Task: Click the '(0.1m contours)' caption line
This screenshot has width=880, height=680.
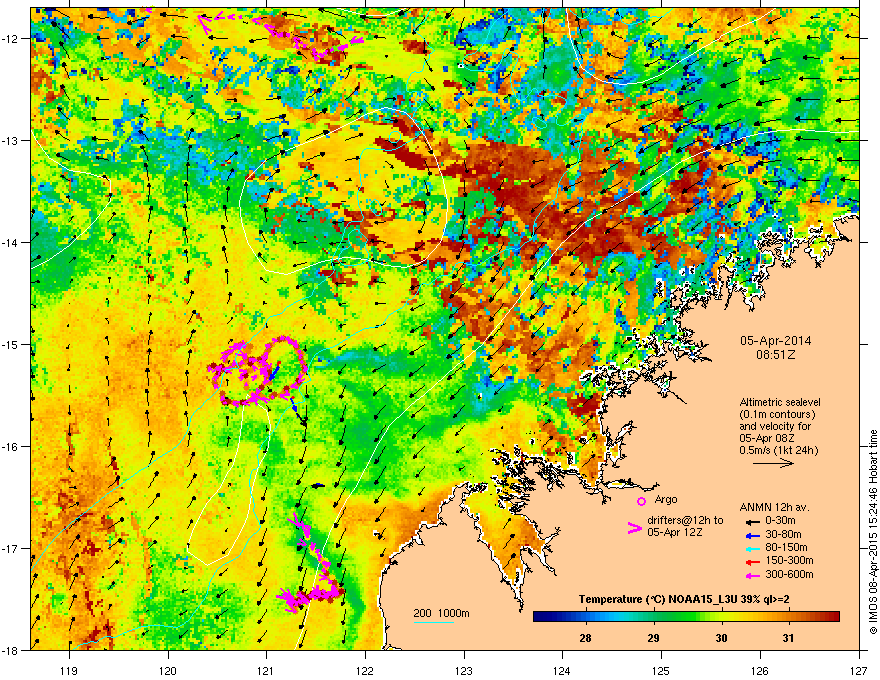Action: (x=777, y=415)
